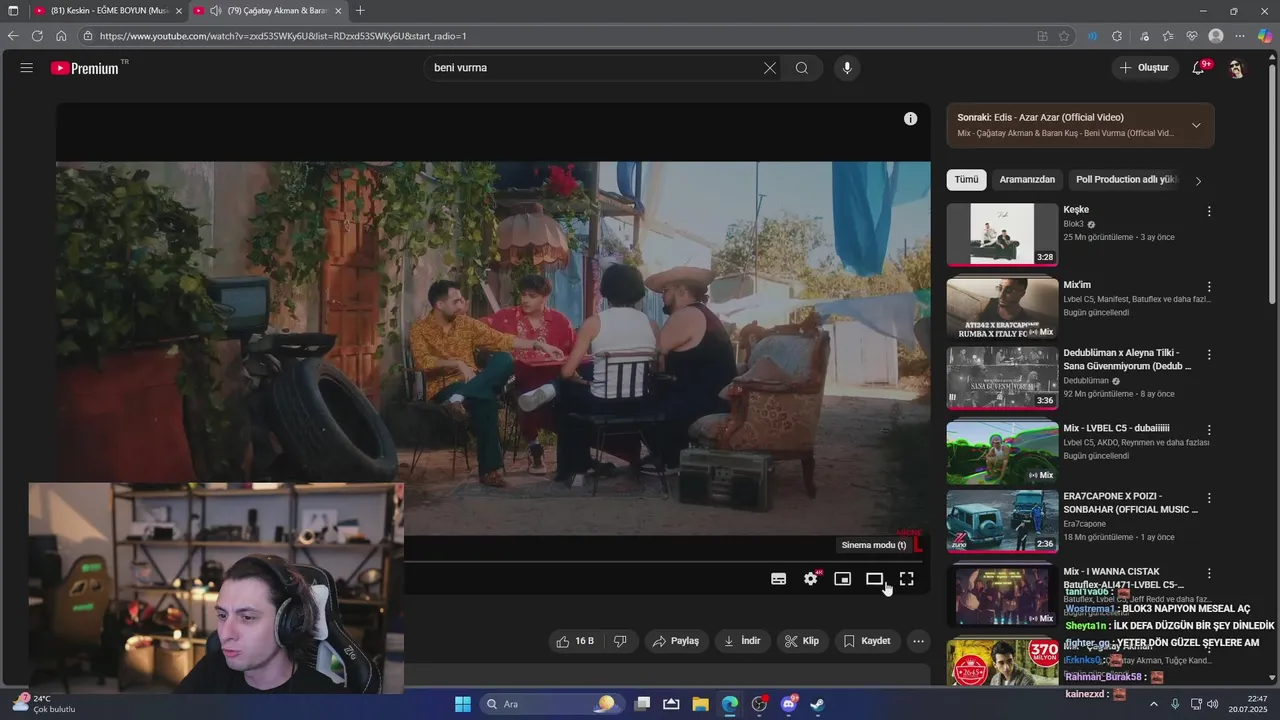Open Dedublüman Sana Güvenmiyorum video title

click(x=1127, y=359)
